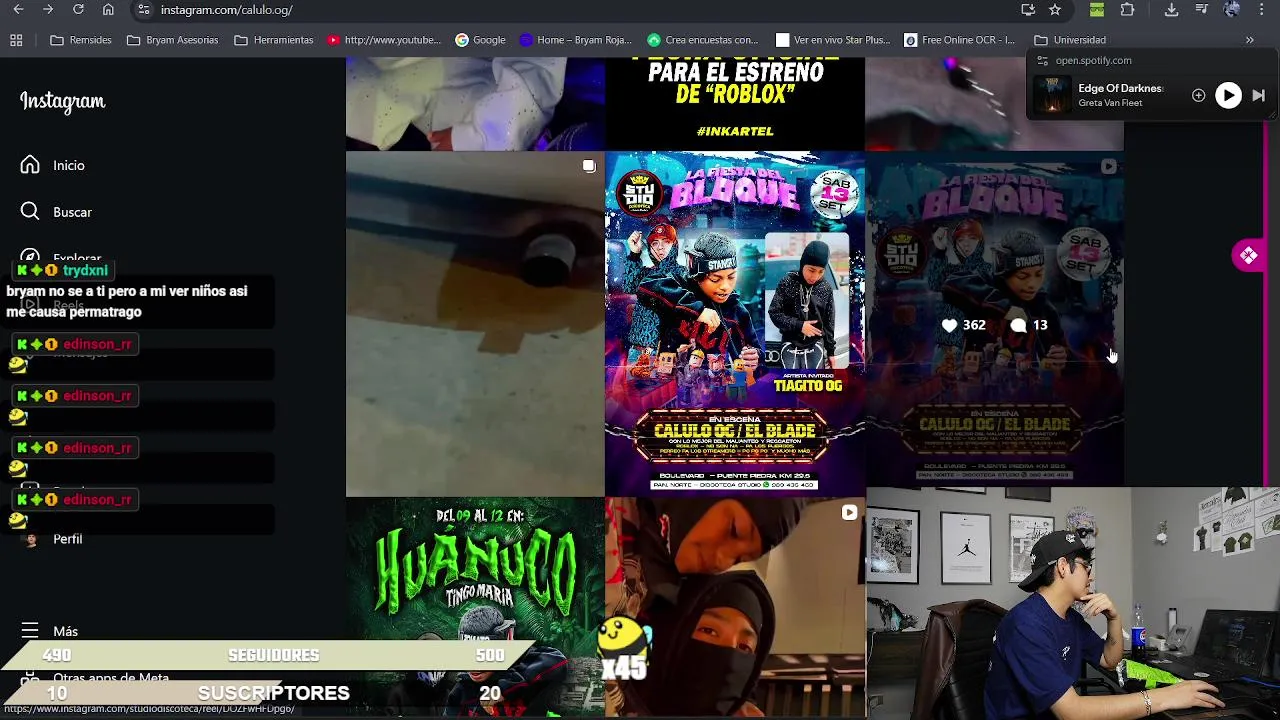Open the hovered post with 362 likes

pyautogui.click(x=995, y=320)
